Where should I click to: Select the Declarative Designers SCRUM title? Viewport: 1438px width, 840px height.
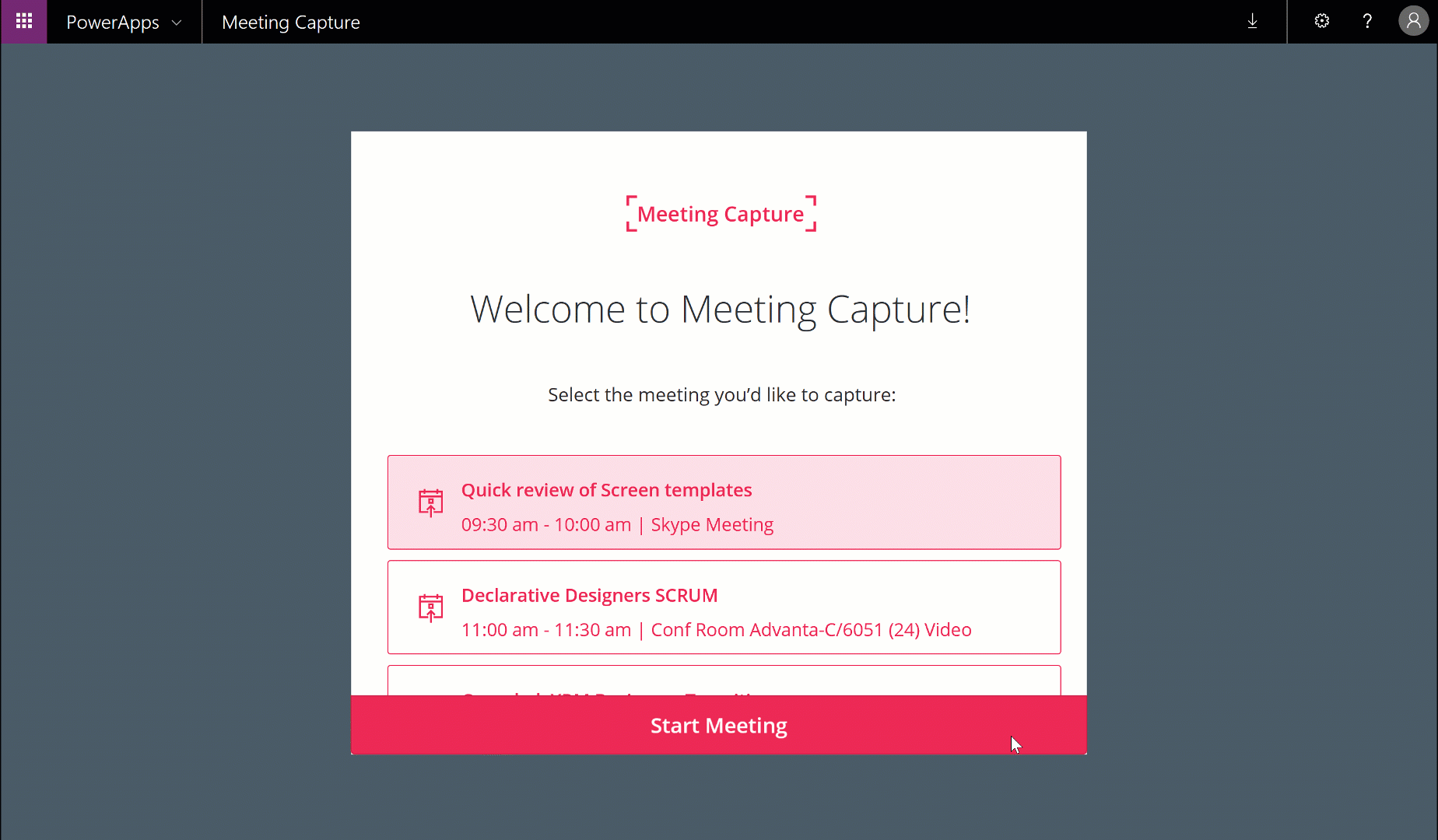[589, 595]
